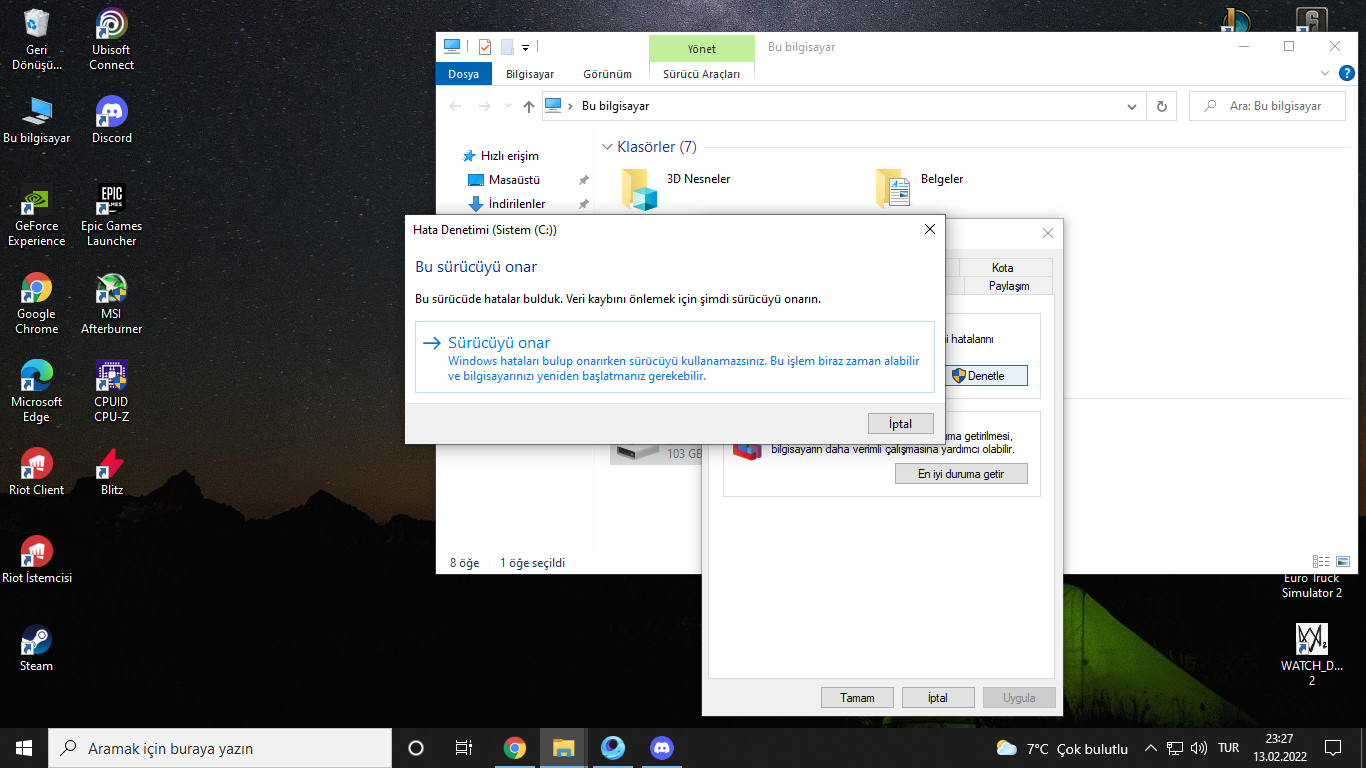
Task: Switch to the Bilgisayar ribbon tab
Action: (x=530, y=74)
